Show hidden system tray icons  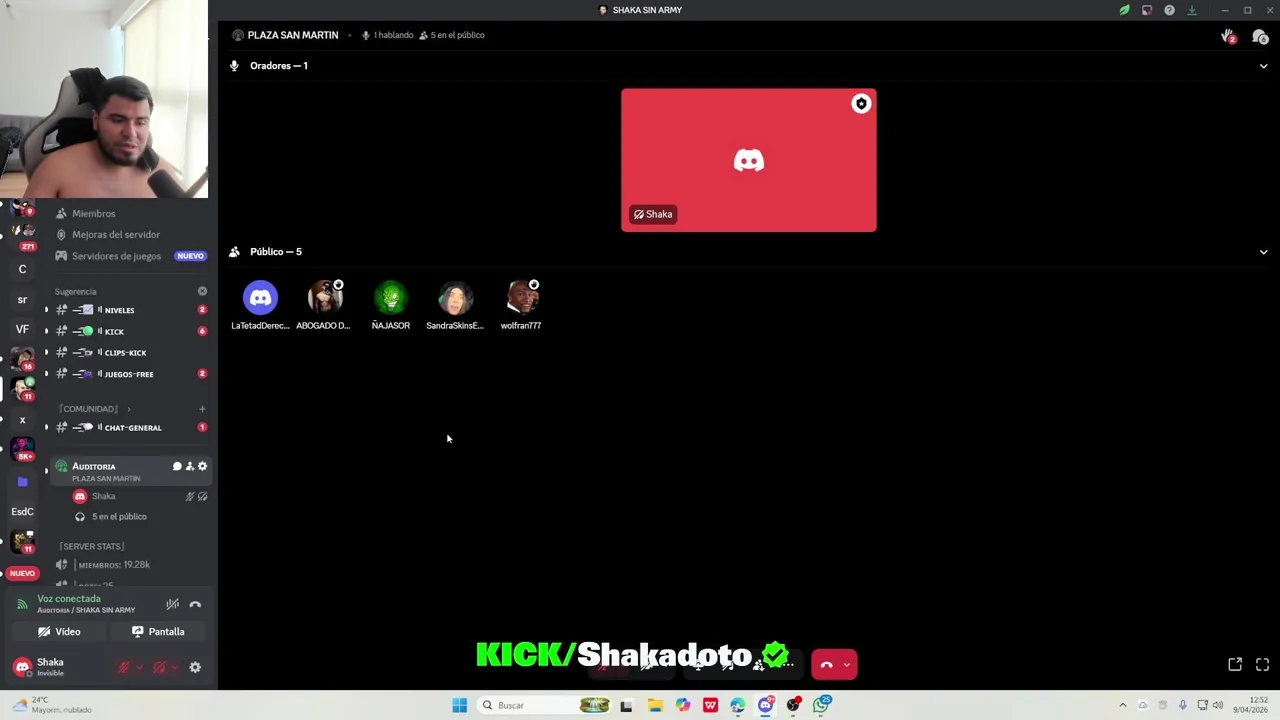click(1122, 705)
